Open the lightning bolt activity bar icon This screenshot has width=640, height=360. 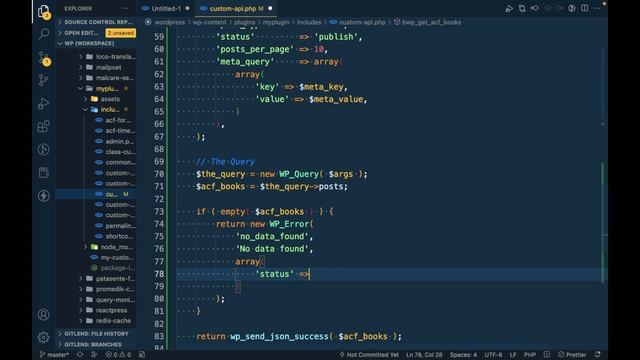[x=43, y=196]
